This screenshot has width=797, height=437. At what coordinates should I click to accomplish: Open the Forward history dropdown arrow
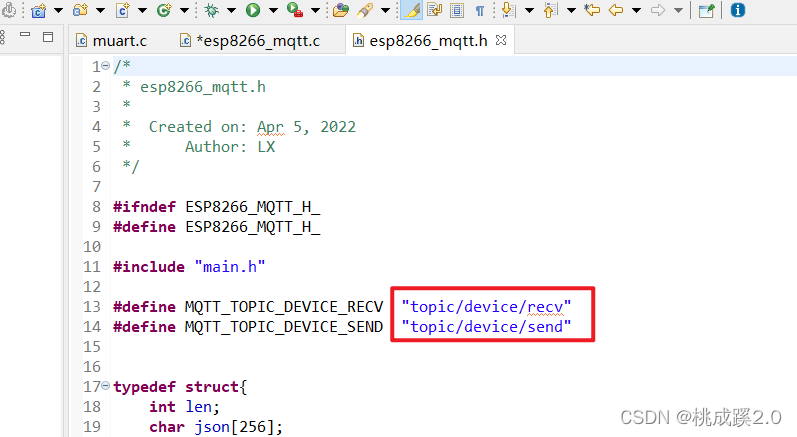[678, 10]
